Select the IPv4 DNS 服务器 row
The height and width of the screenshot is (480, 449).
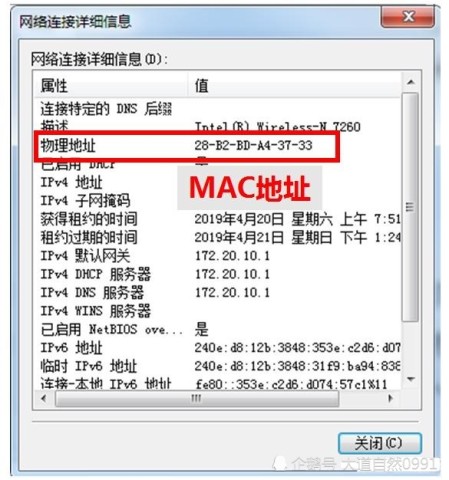click(218, 292)
